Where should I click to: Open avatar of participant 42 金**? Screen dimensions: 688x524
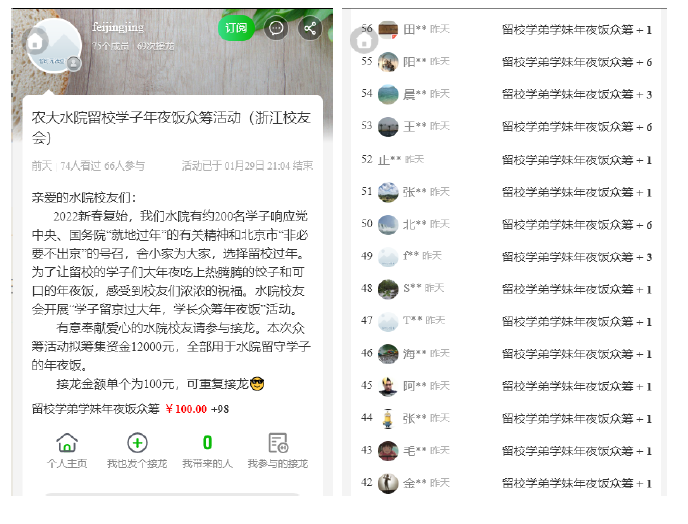[388, 483]
